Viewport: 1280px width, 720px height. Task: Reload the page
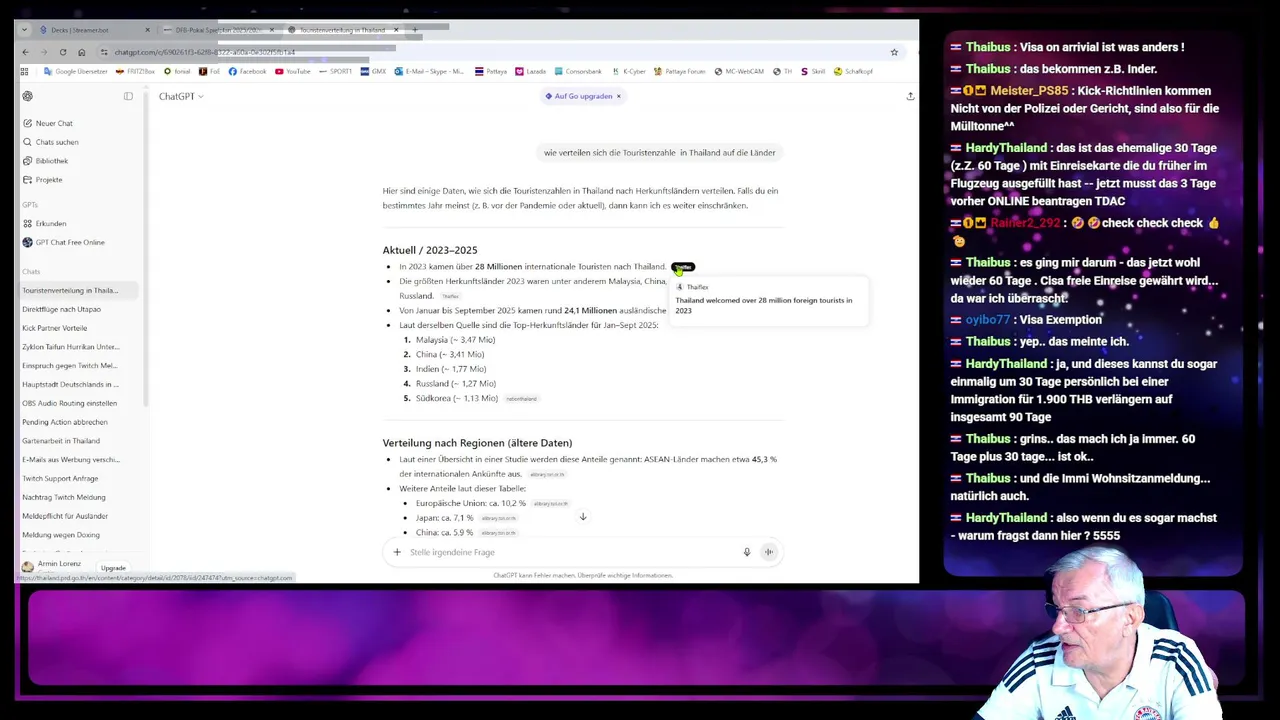click(x=63, y=52)
